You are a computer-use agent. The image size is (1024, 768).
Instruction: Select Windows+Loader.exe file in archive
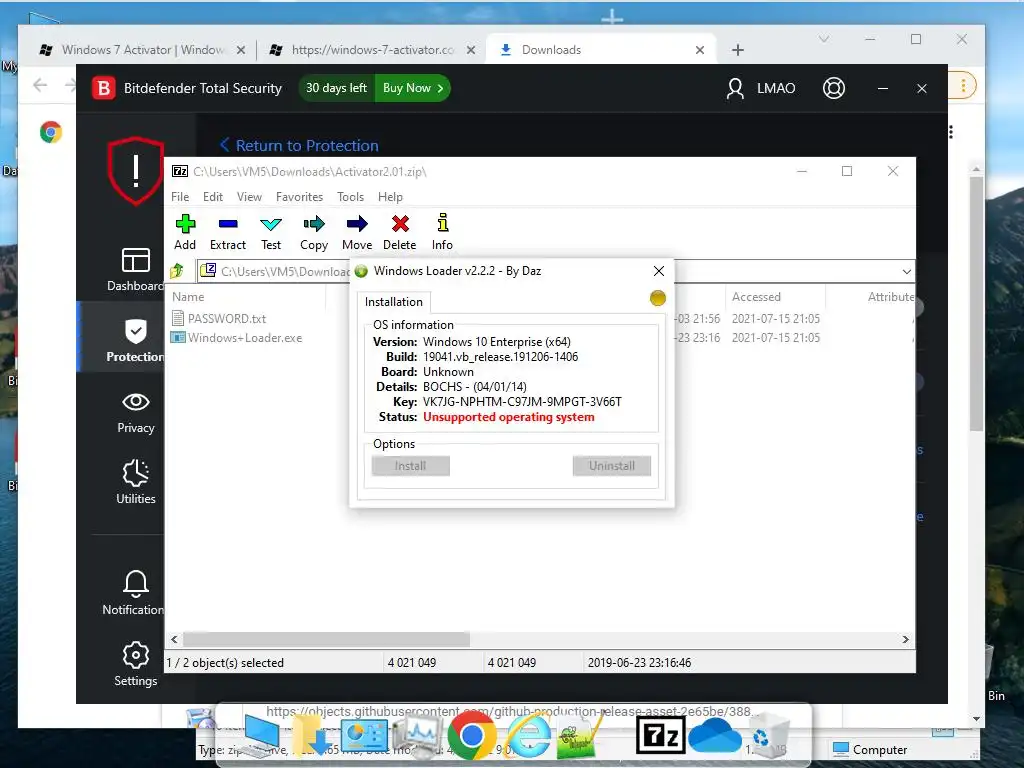pos(244,338)
